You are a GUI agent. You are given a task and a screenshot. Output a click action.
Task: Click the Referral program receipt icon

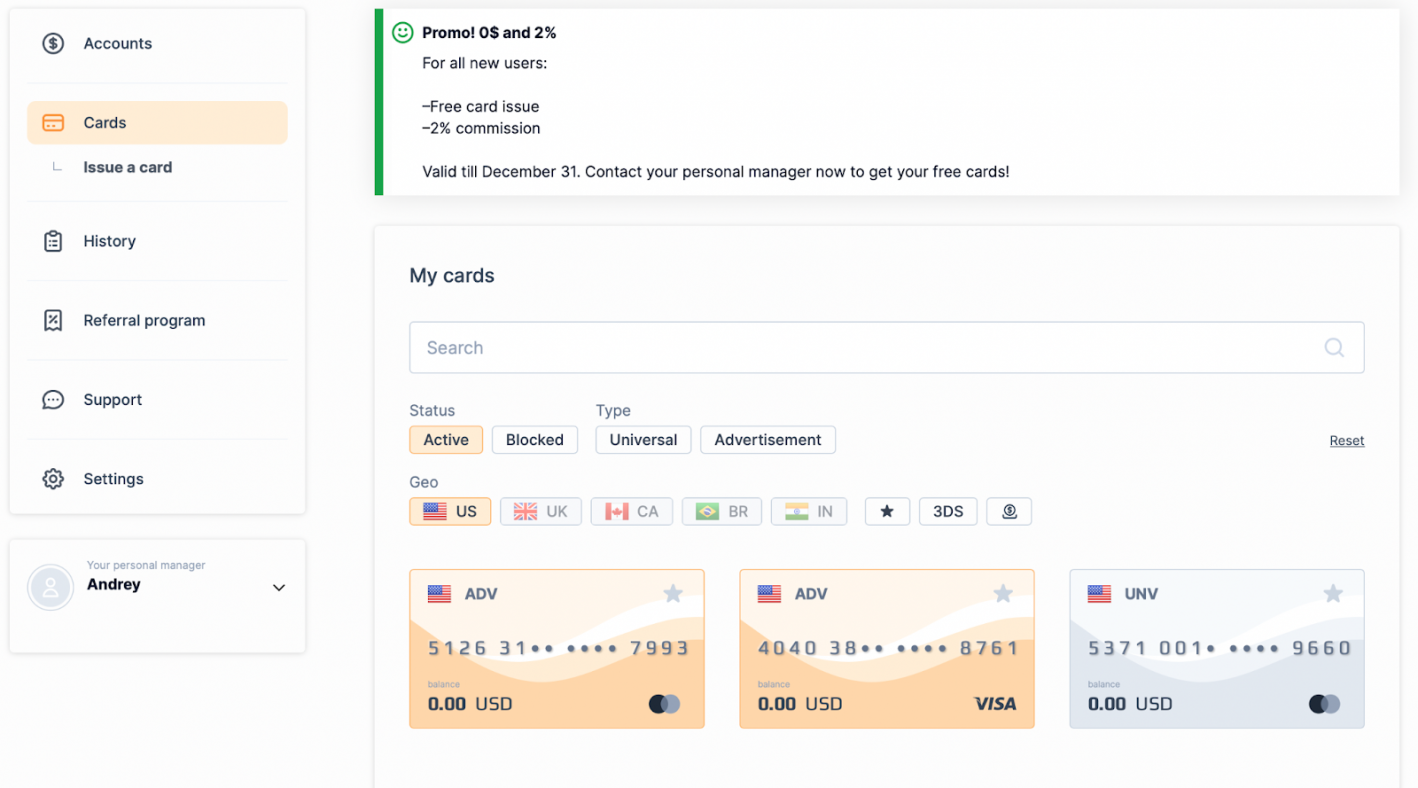[x=53, y=320]
